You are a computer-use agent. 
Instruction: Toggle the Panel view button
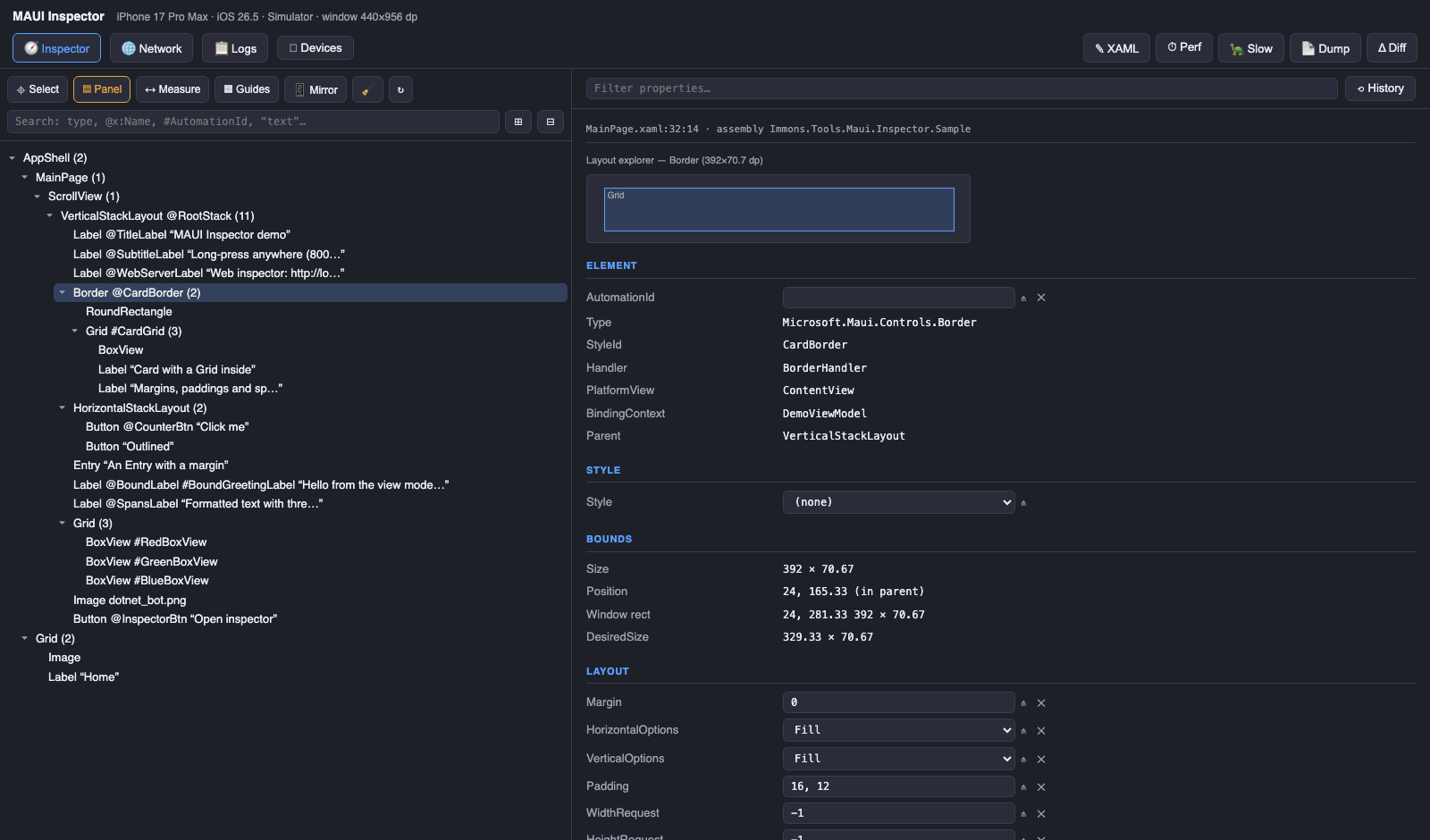[102, 89]
